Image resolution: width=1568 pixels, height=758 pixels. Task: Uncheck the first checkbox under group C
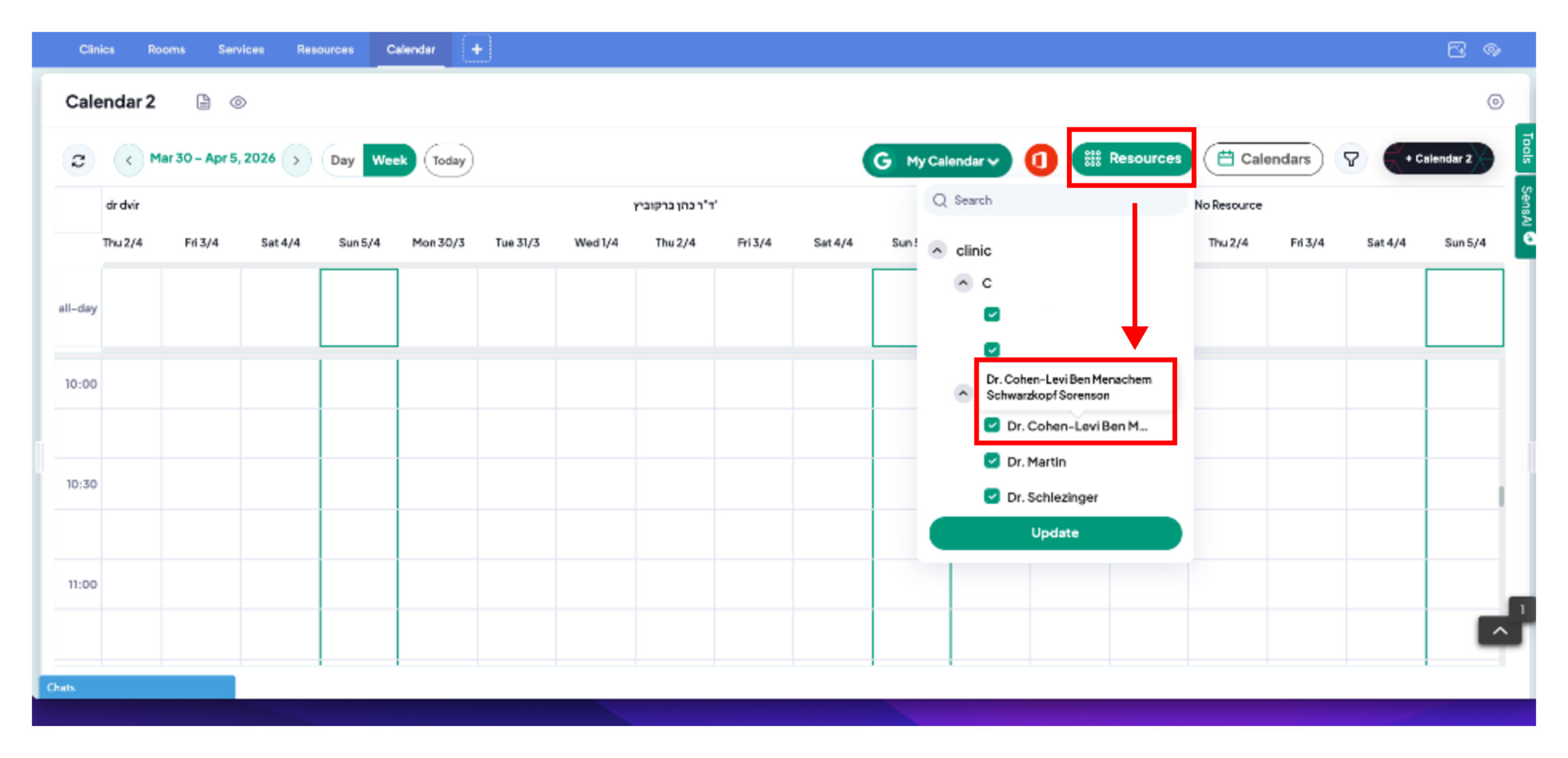992,314
